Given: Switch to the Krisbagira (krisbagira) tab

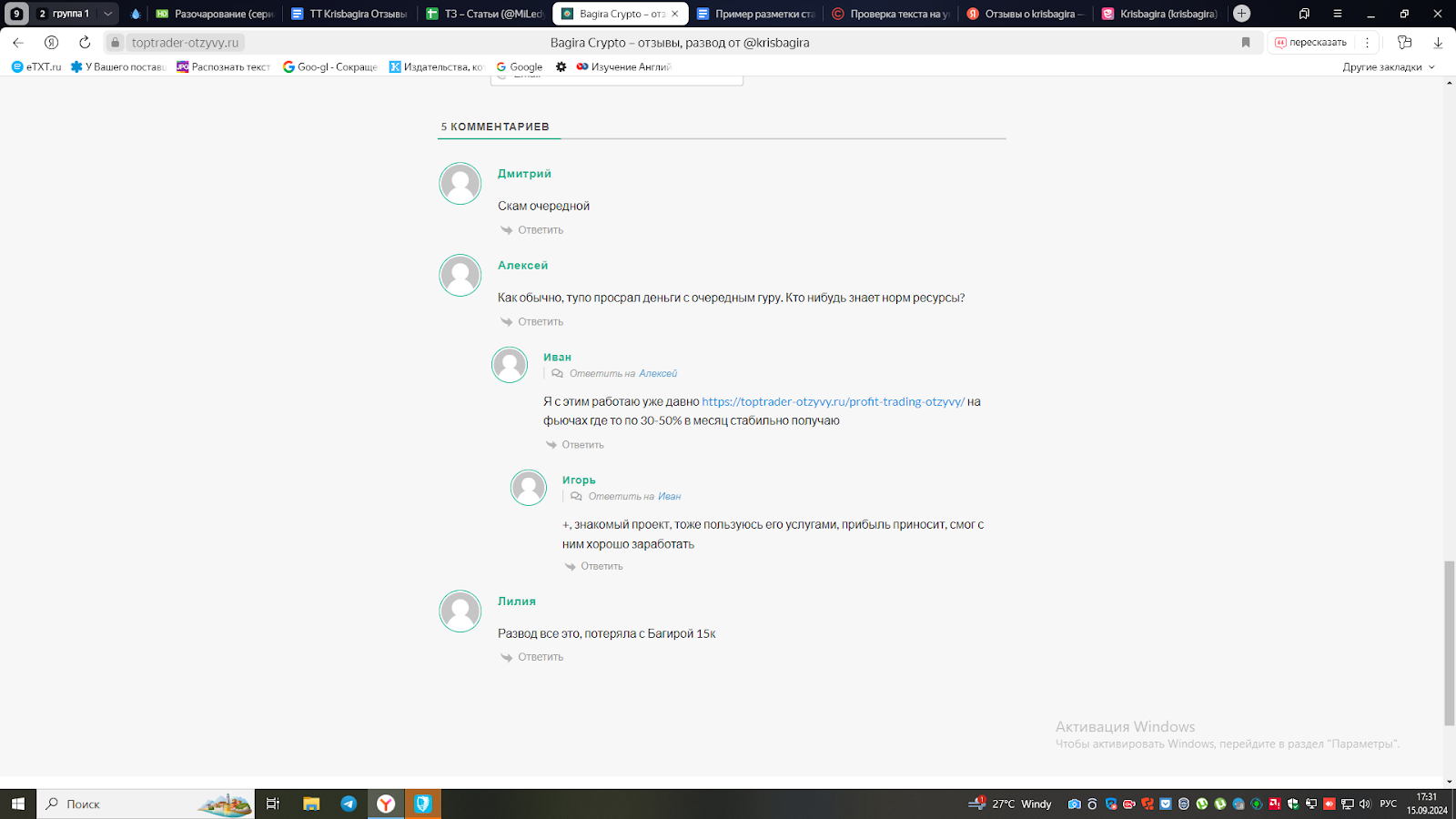Looking at the screenshot, I should click(1159, 14).
